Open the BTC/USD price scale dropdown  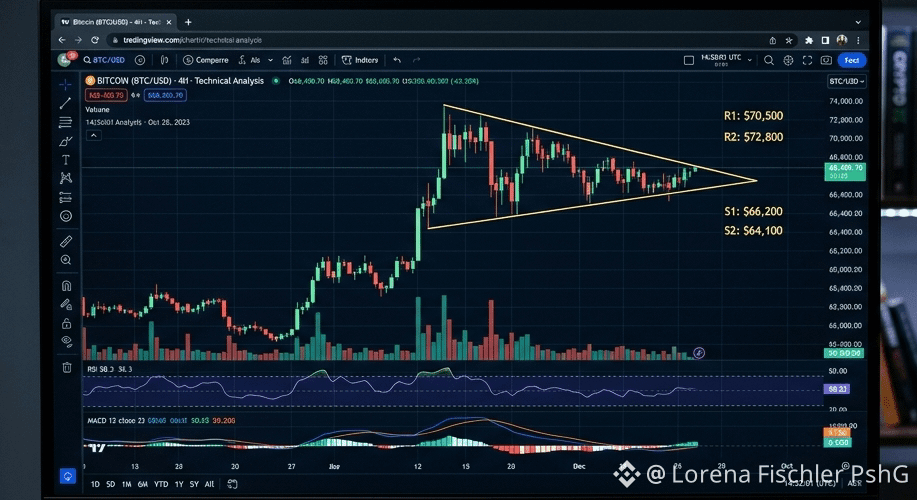[846, 81]
